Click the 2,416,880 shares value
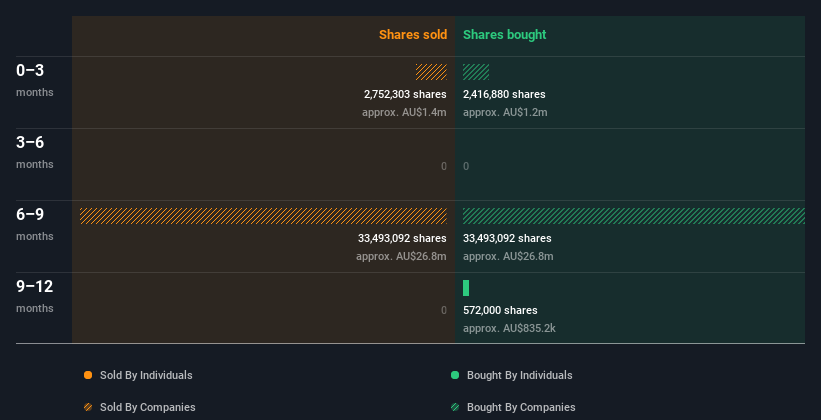The height and width of the screenshot is (420, 821). (x=504, y=94)
